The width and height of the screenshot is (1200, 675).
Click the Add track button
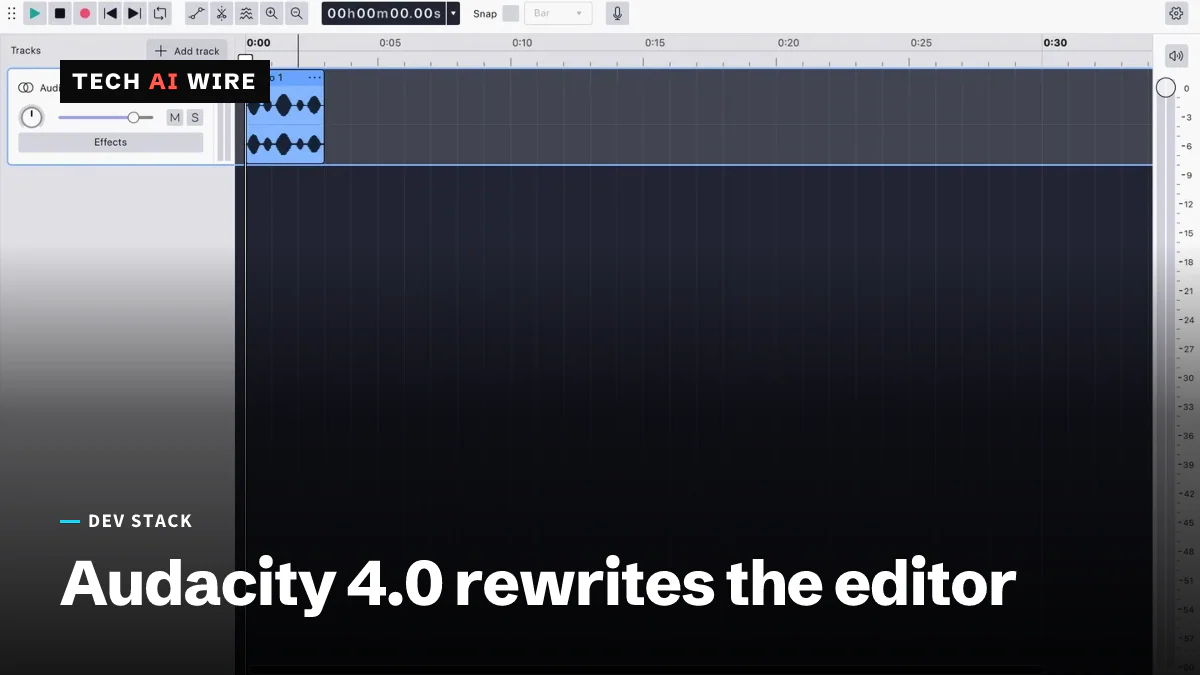tap(187, 51)
